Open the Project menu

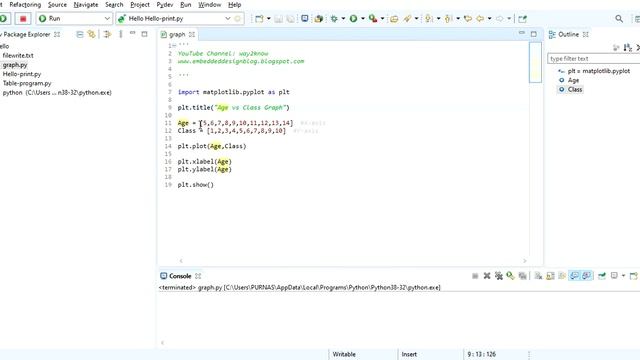pos(140,5)
